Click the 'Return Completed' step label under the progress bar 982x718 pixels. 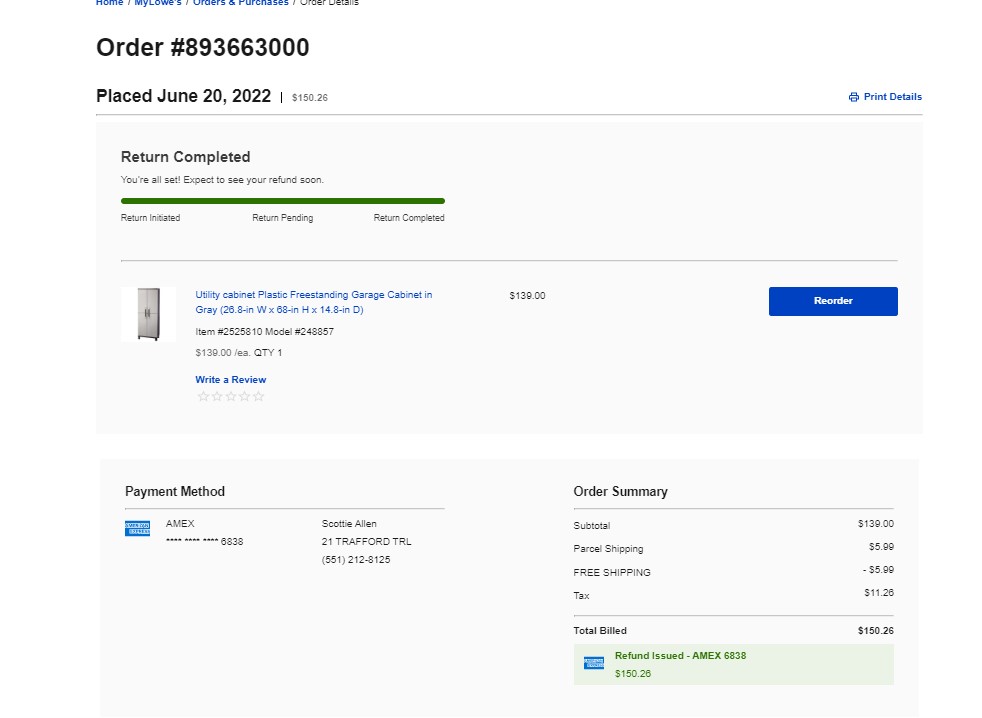409,218
